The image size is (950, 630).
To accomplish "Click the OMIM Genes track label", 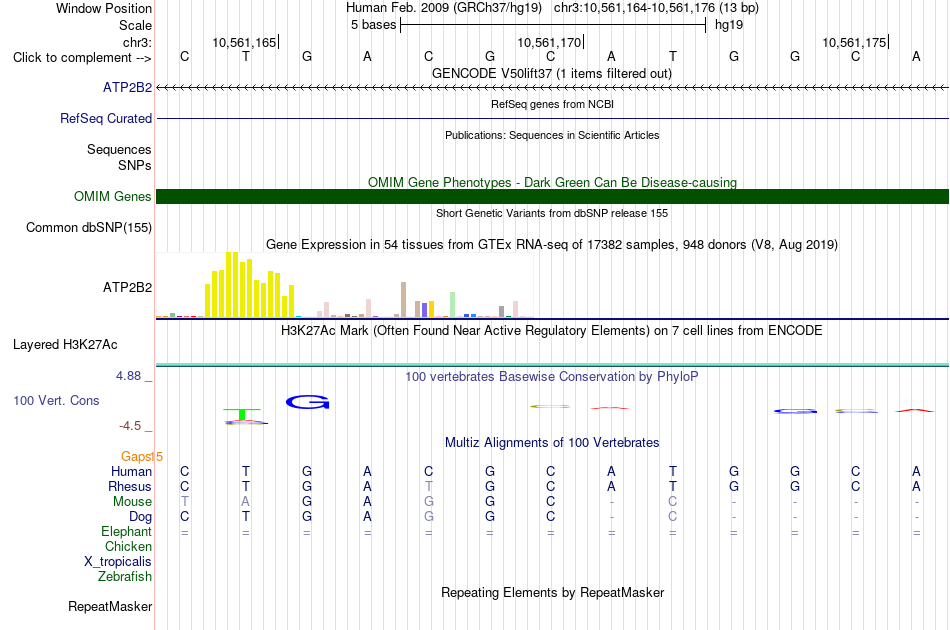I will 112,196.
